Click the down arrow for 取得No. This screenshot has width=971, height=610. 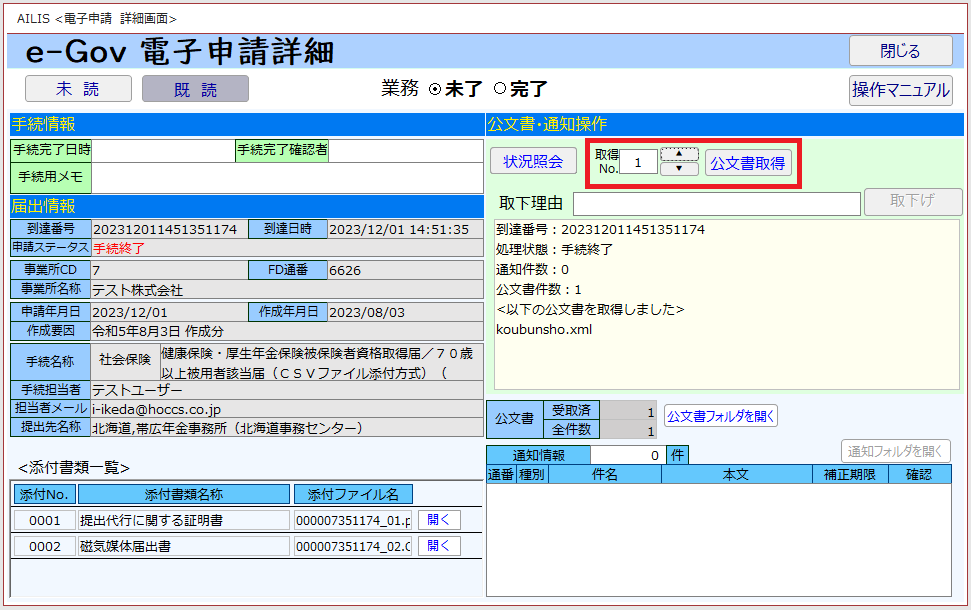pyautogui.click(x=679, y=169)
